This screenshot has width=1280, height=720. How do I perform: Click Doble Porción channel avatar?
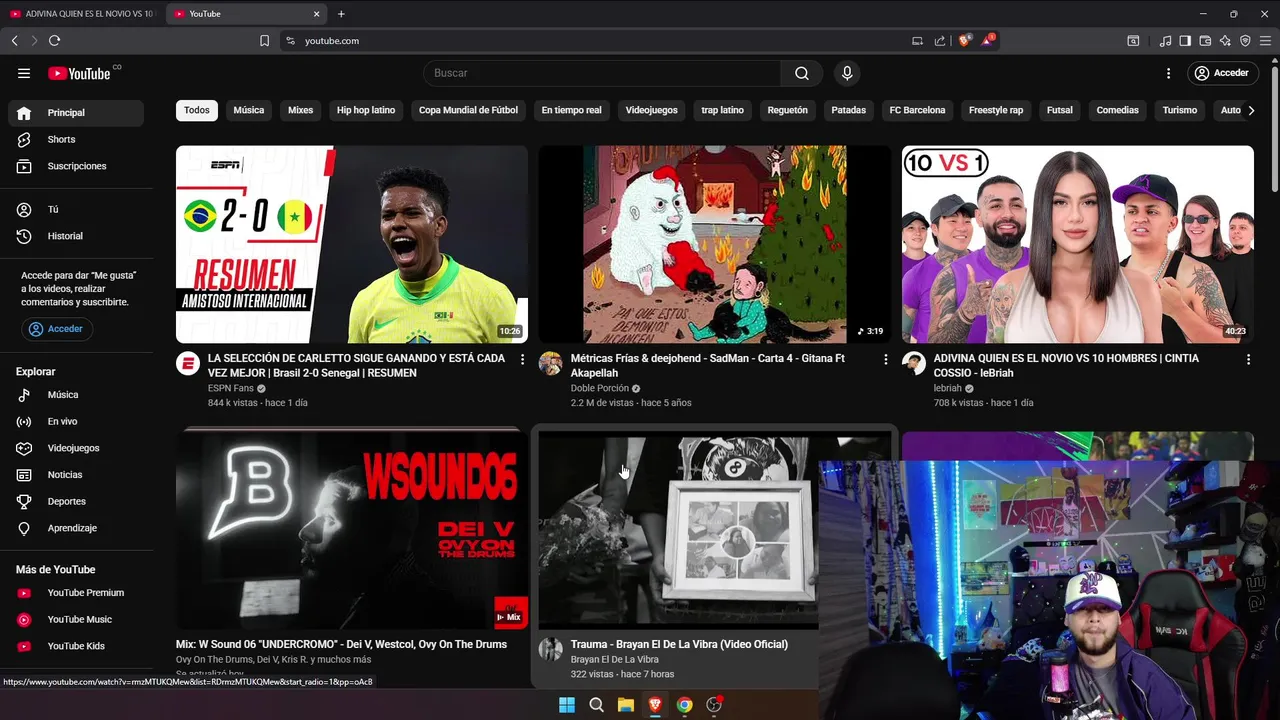coord(551,363)
